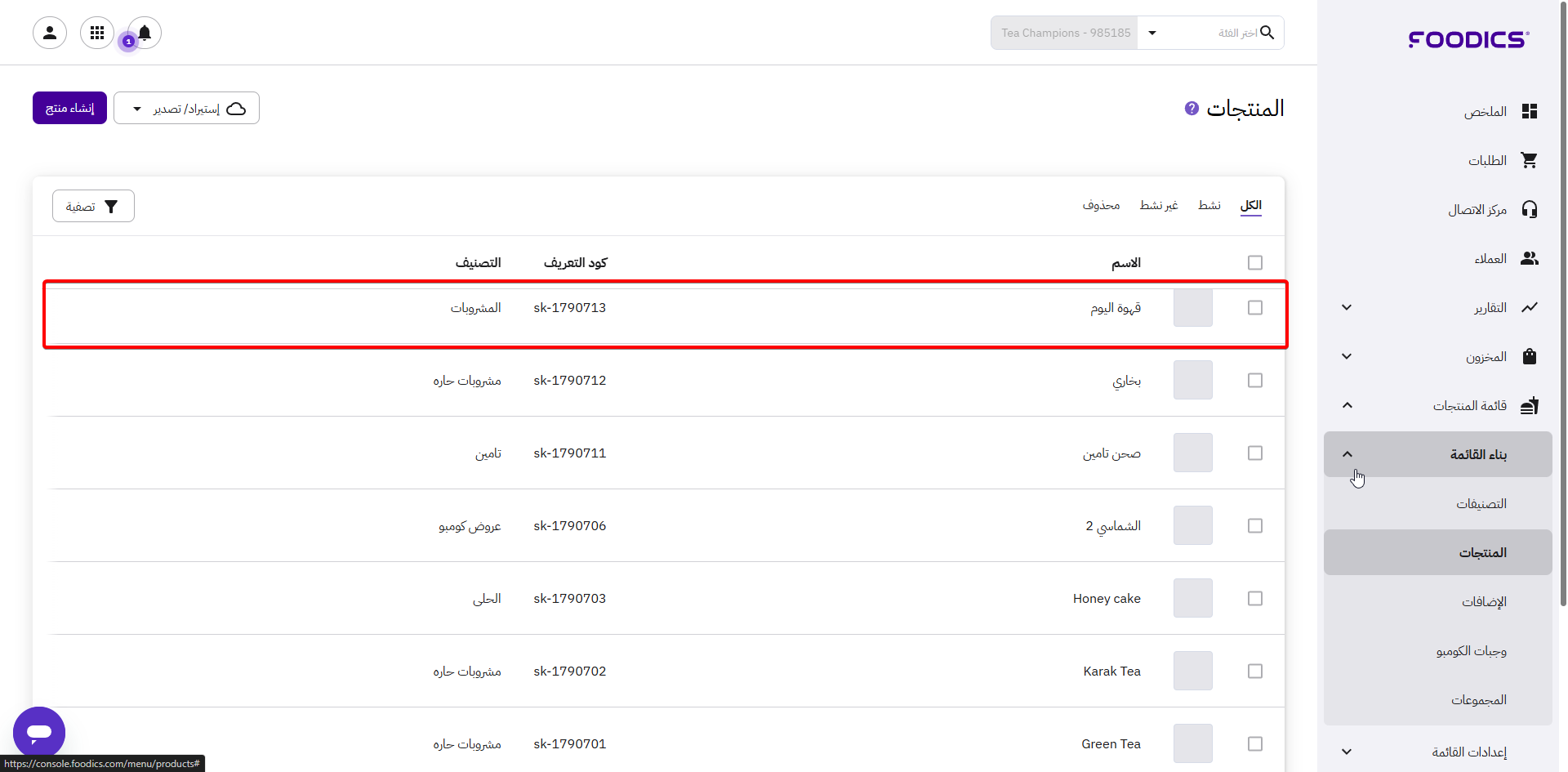Image resolution: width=1568 pixels, height=772 pixels.
Task: Check the Honey cake row checkbox
Action: click(x=1254, y=599)
